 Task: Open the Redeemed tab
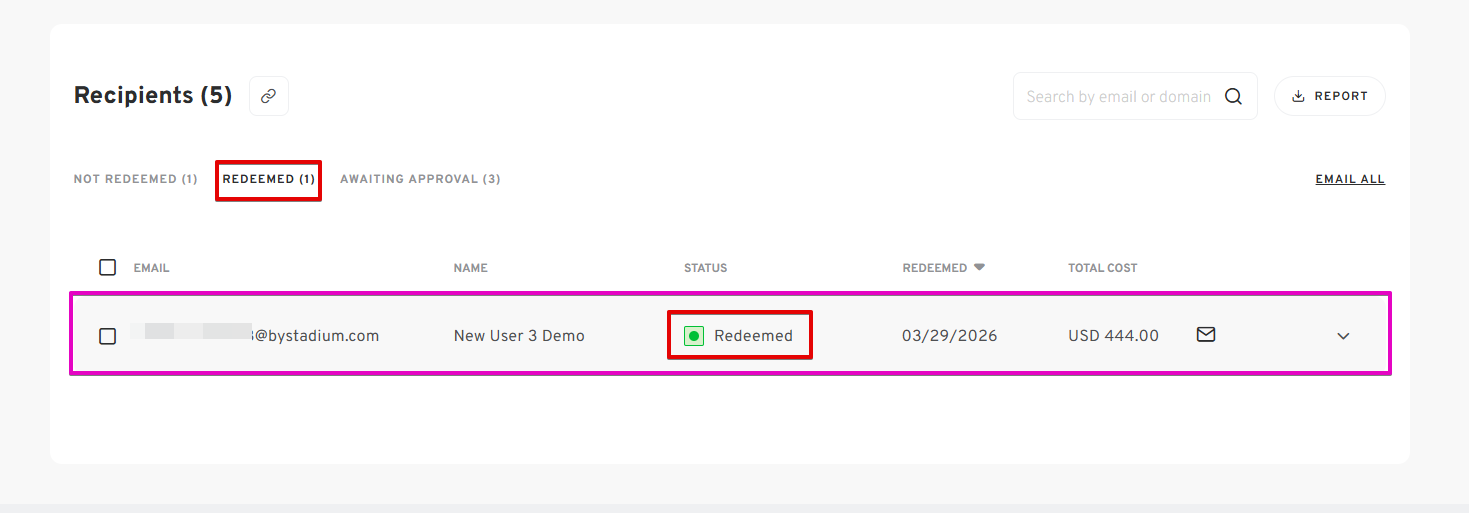[x=268, y=179]
